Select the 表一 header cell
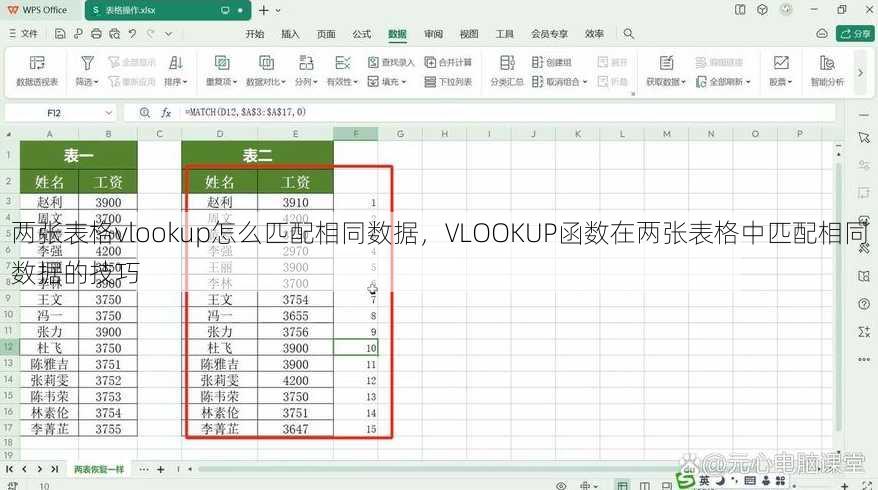Viewport: 878px width, 490px height. pos(78,155)
